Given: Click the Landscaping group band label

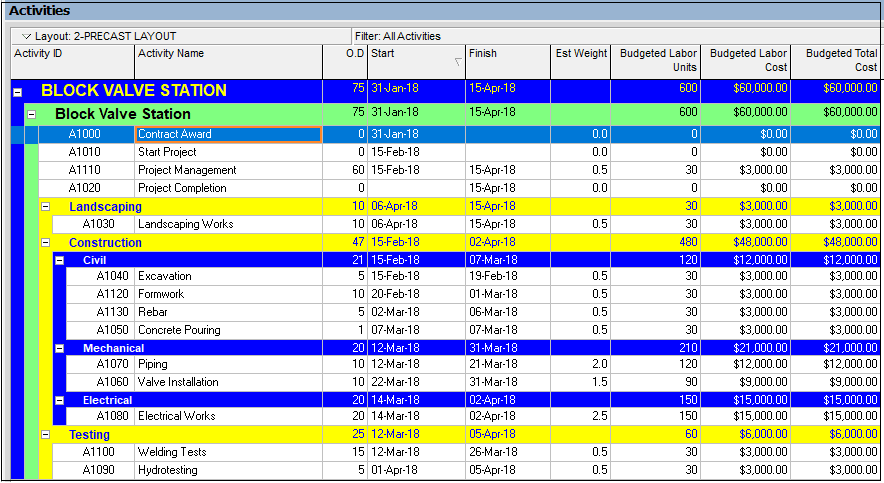Looking at the screenshot, I should (105, 207).
